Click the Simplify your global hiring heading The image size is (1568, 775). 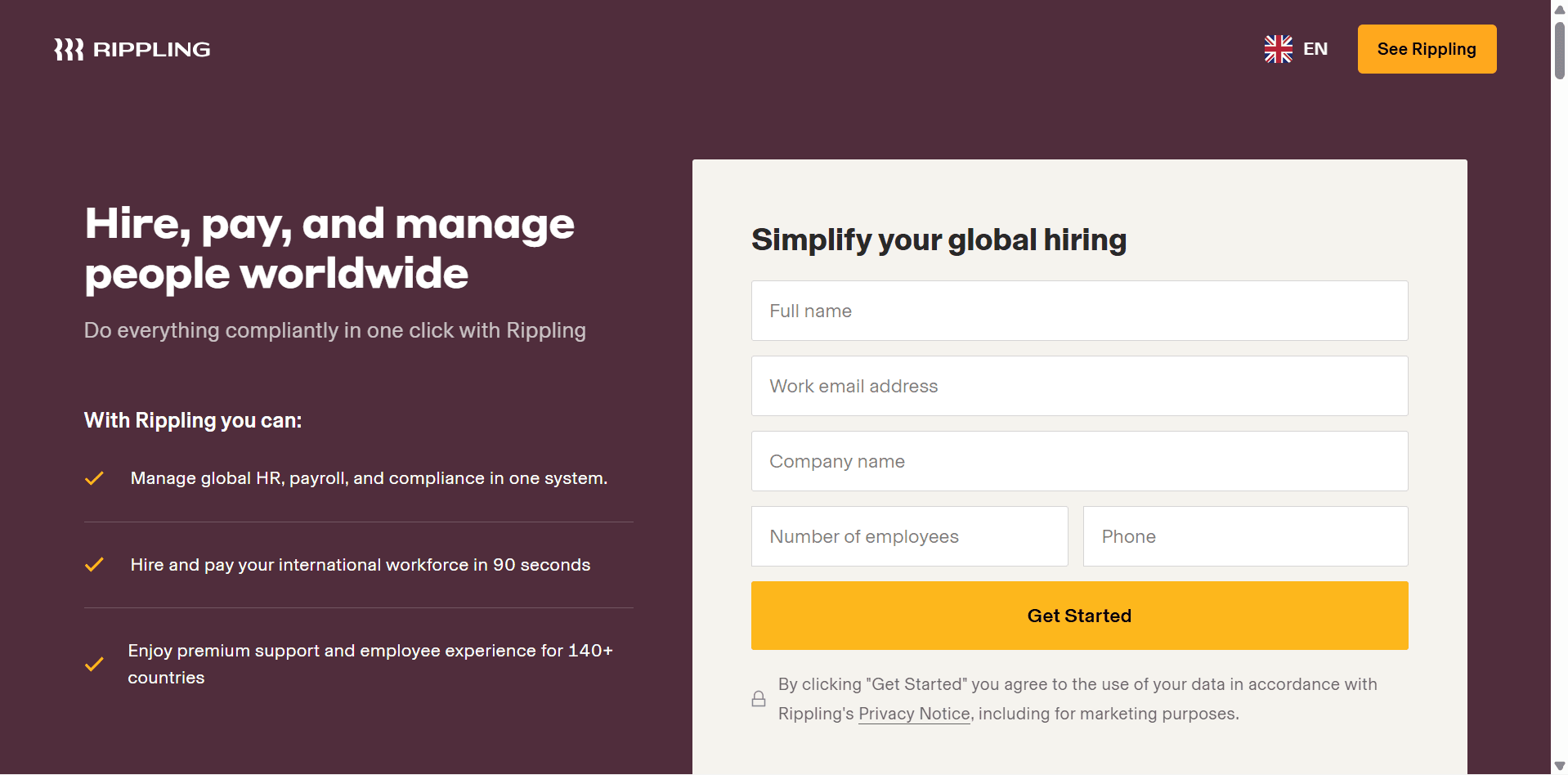939,240
